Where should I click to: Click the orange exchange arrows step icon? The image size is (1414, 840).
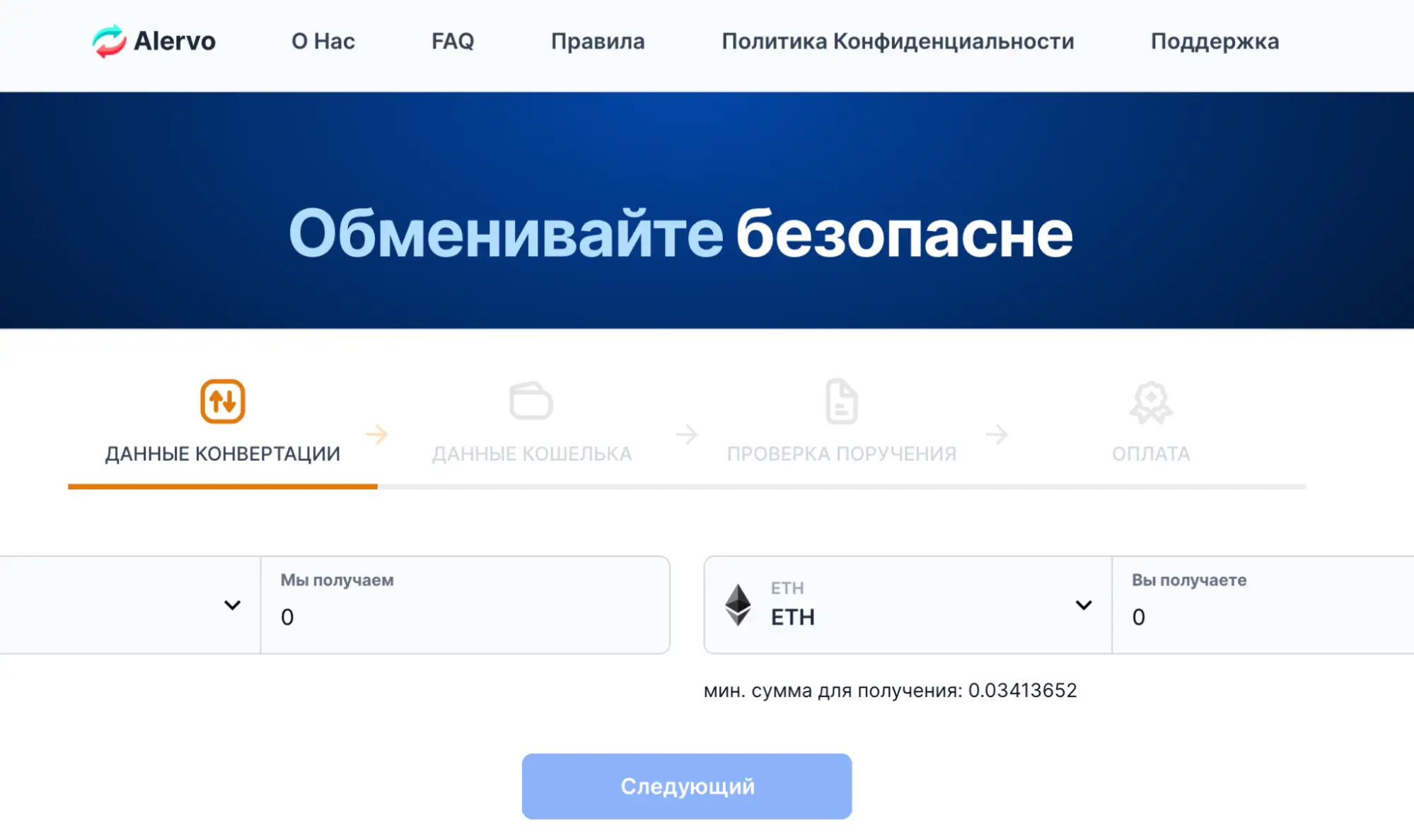point(222,401)
